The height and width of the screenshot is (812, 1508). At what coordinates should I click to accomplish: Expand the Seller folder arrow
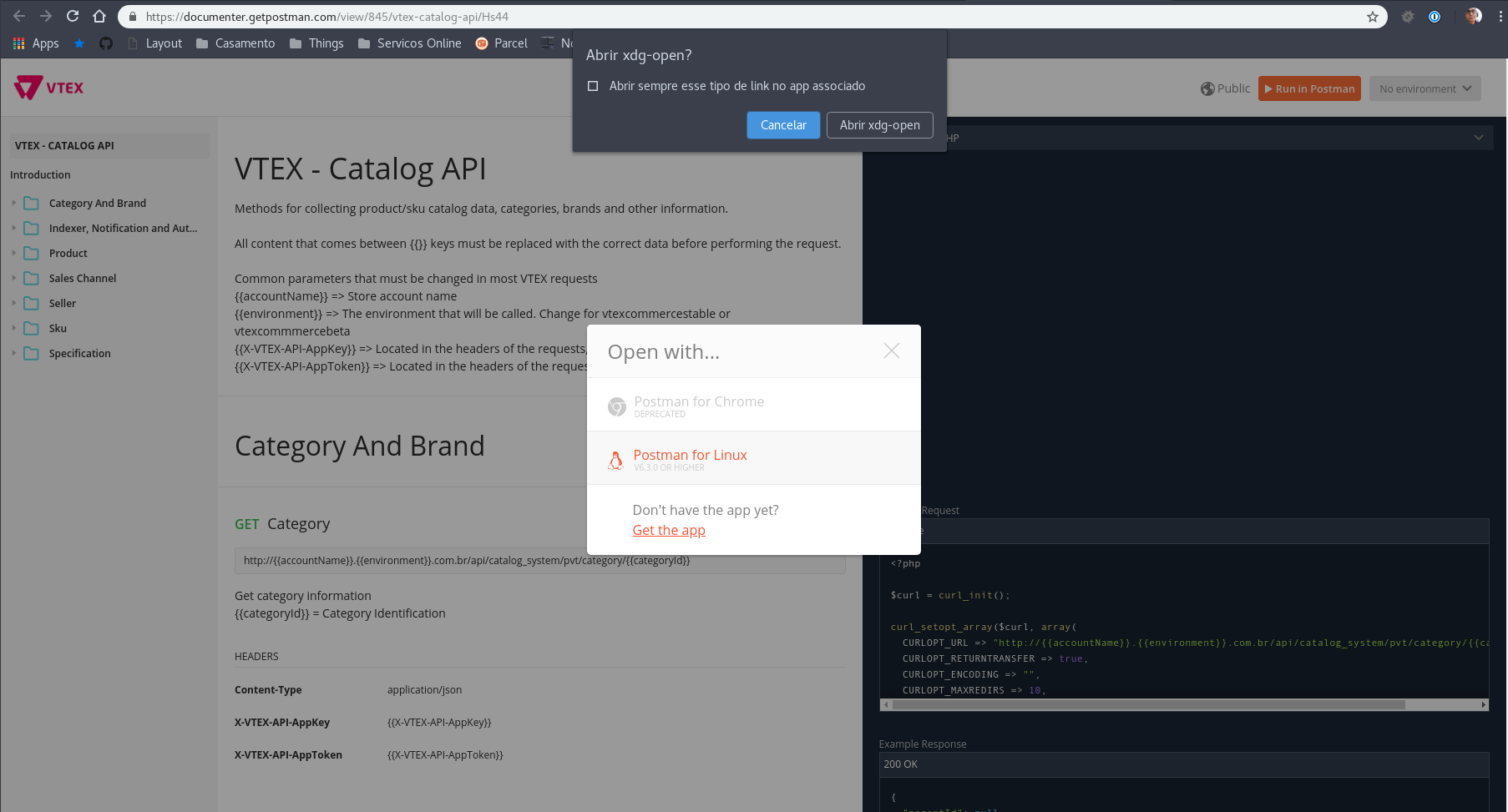point(14,303)
